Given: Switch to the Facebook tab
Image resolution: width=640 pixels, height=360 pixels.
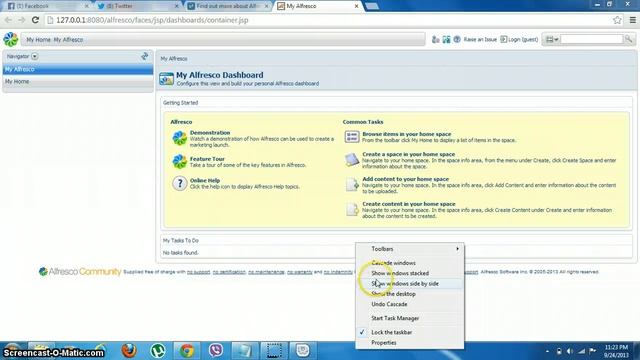Looking at the screenshot, I should [47, 6].
